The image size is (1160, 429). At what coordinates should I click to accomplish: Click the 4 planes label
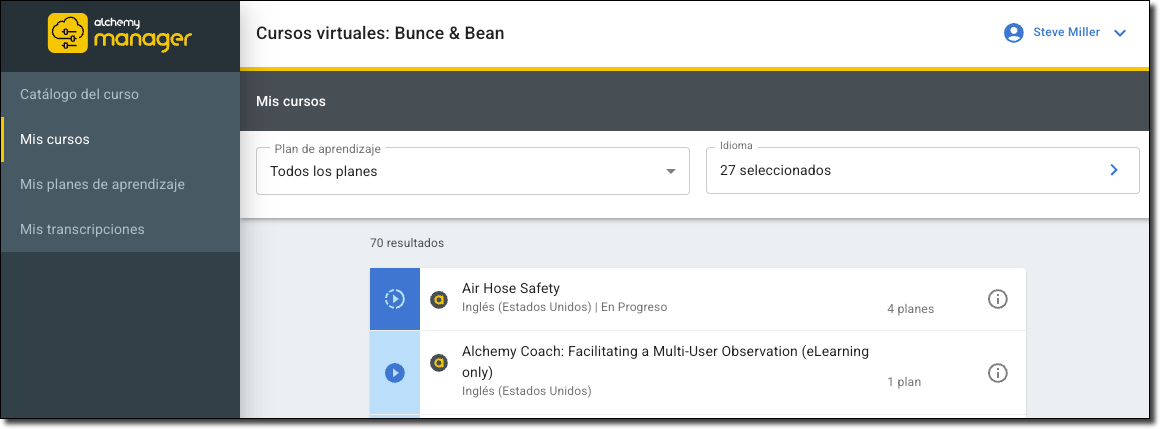(x=910, y=309)
